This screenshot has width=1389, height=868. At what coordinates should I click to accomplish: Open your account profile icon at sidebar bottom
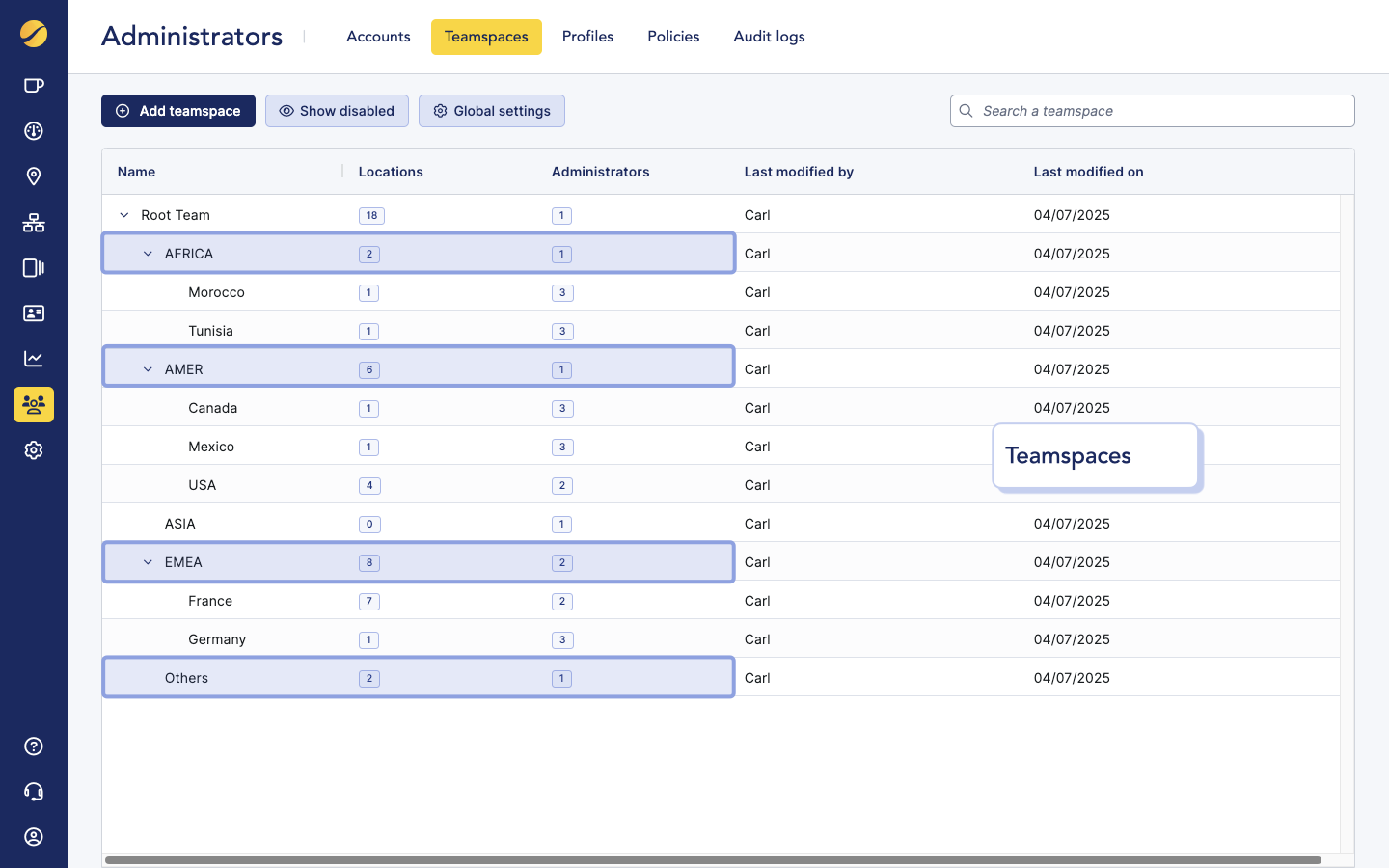(34, 837)
